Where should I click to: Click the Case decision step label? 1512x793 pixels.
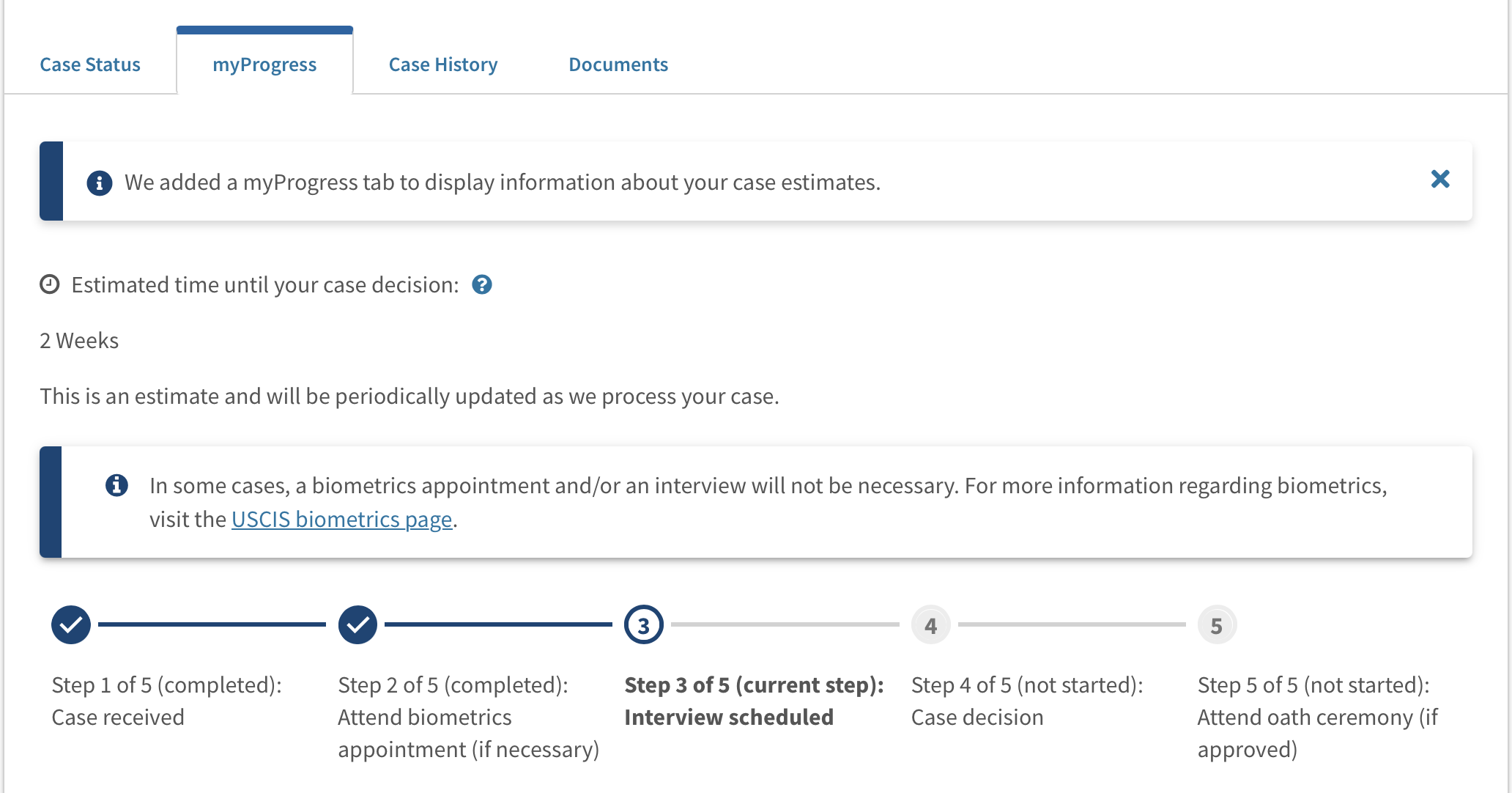click(977, 717)
